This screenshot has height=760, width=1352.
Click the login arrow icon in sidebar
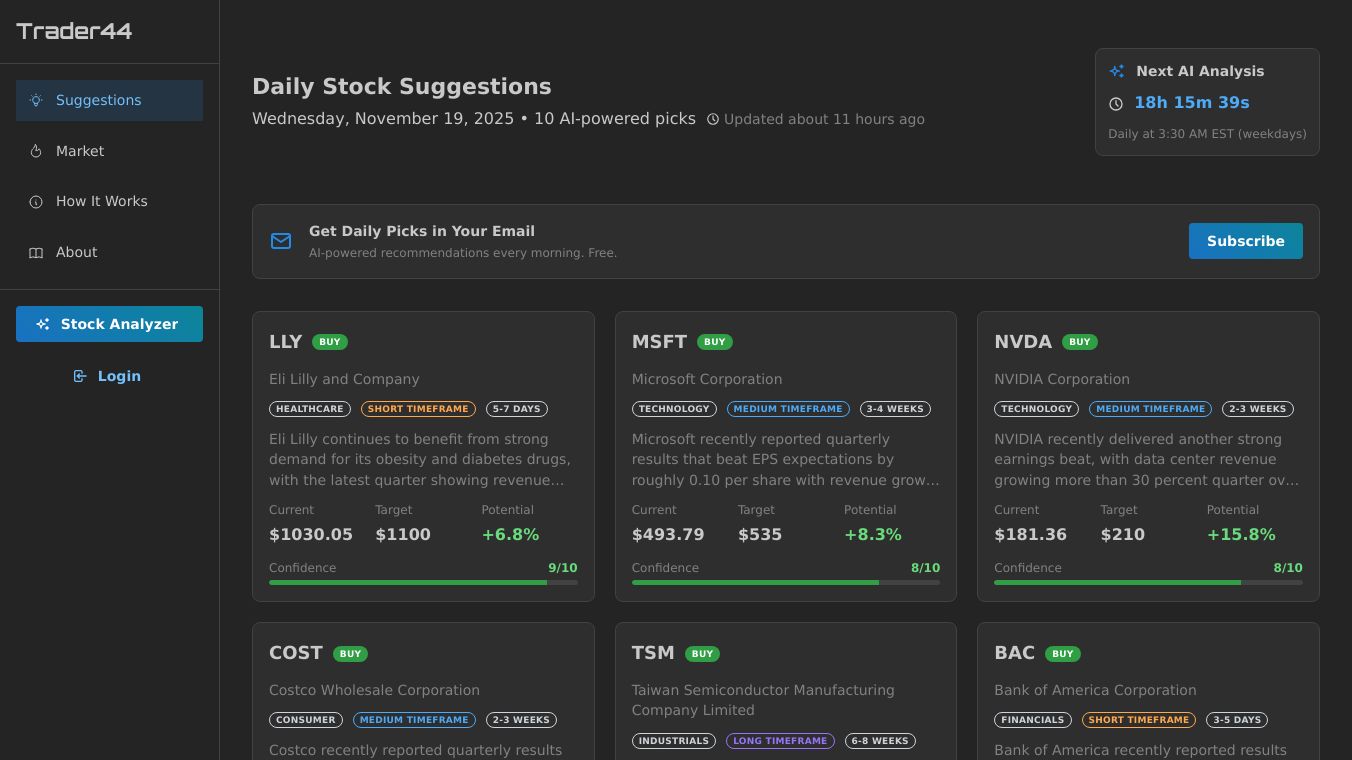point(80,376)
